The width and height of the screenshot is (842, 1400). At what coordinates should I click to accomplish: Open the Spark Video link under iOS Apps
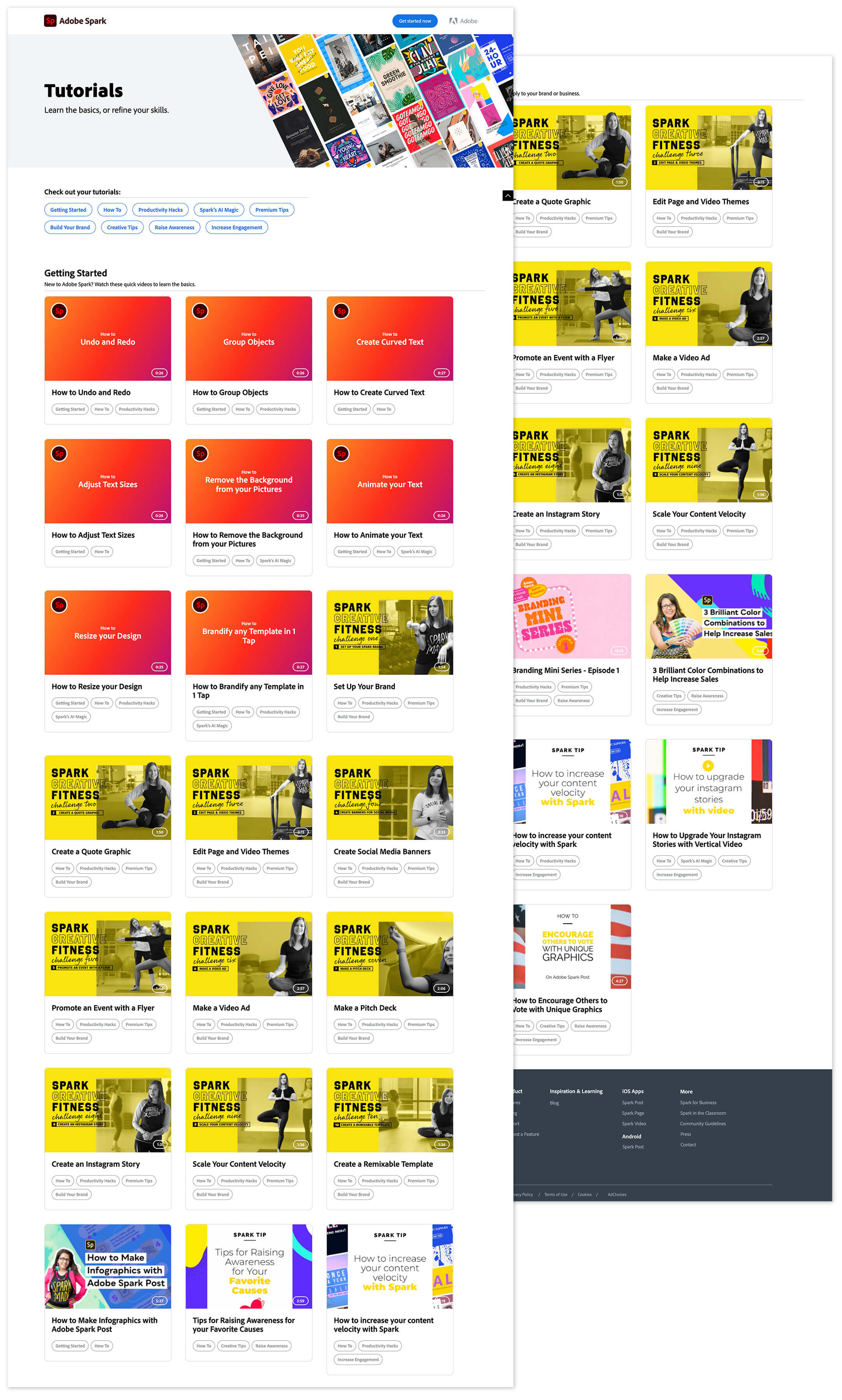click(634, 1124)
